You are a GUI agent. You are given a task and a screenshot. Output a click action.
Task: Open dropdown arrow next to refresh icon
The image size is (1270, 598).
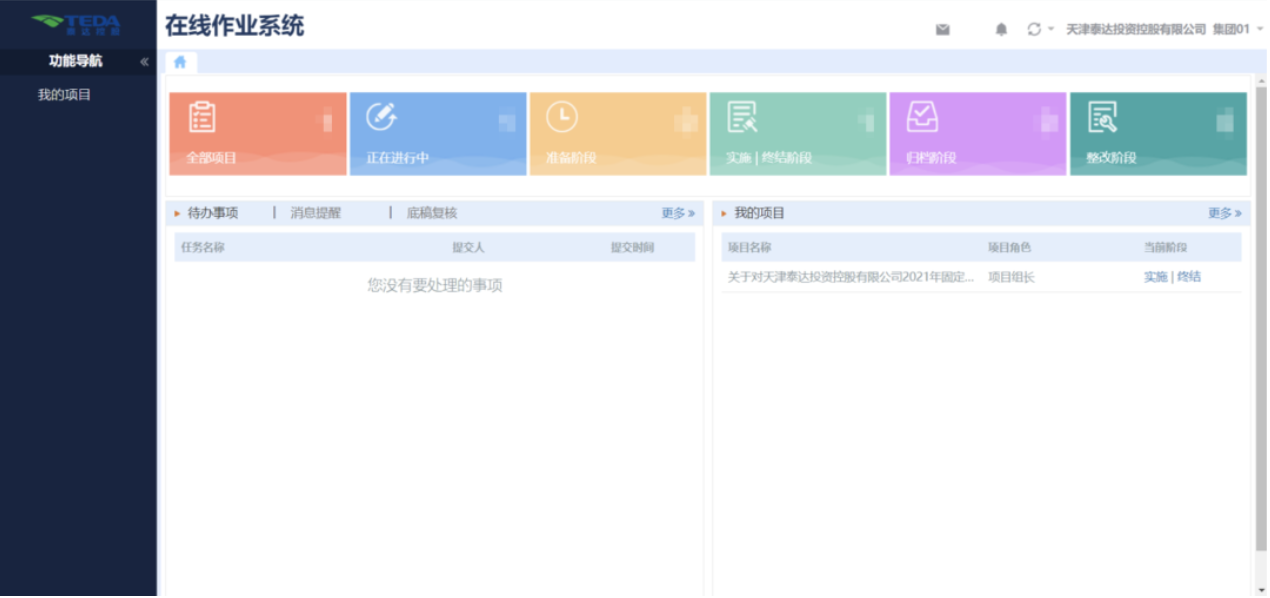pos(1051,30)
